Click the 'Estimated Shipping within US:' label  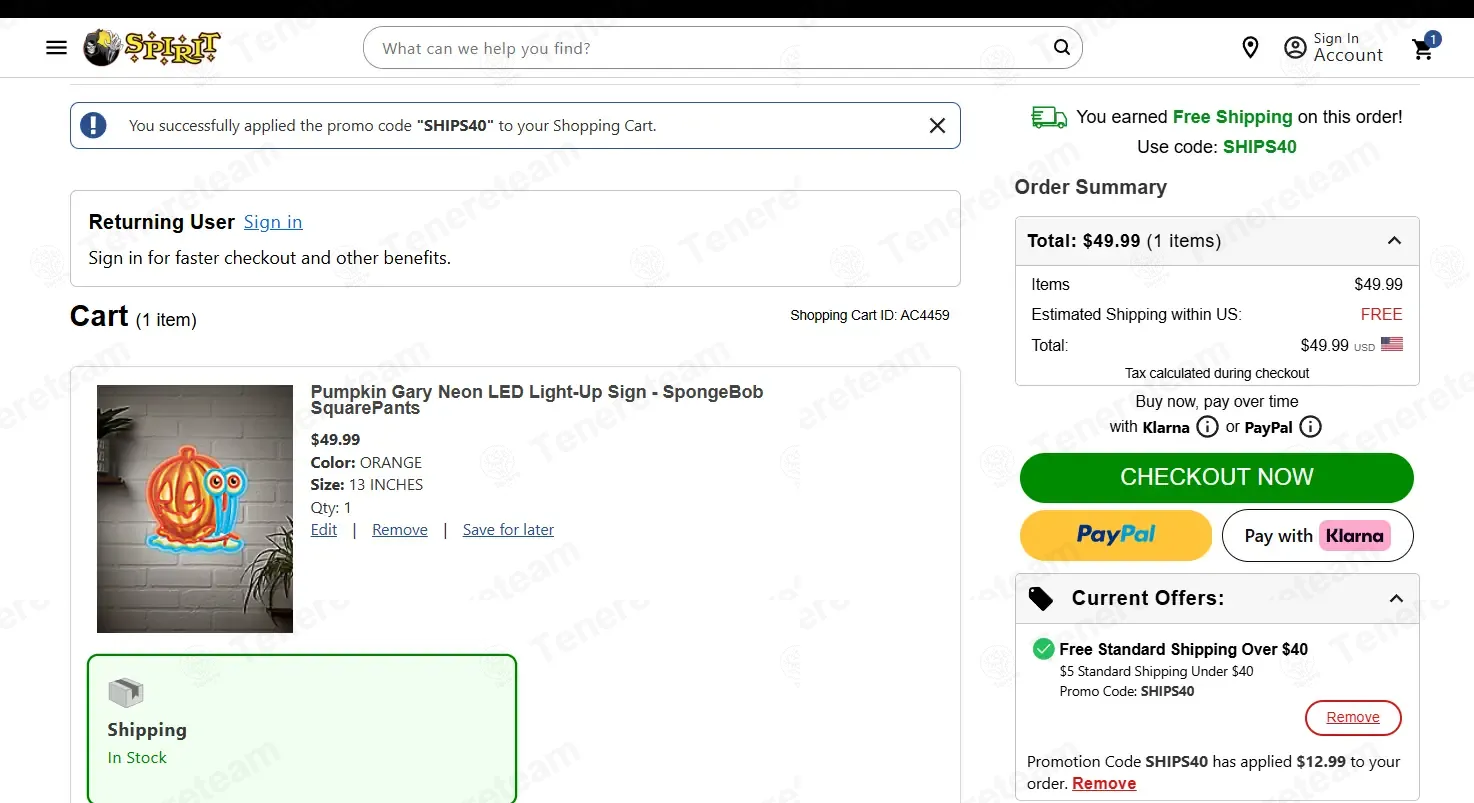(1136, 314)
